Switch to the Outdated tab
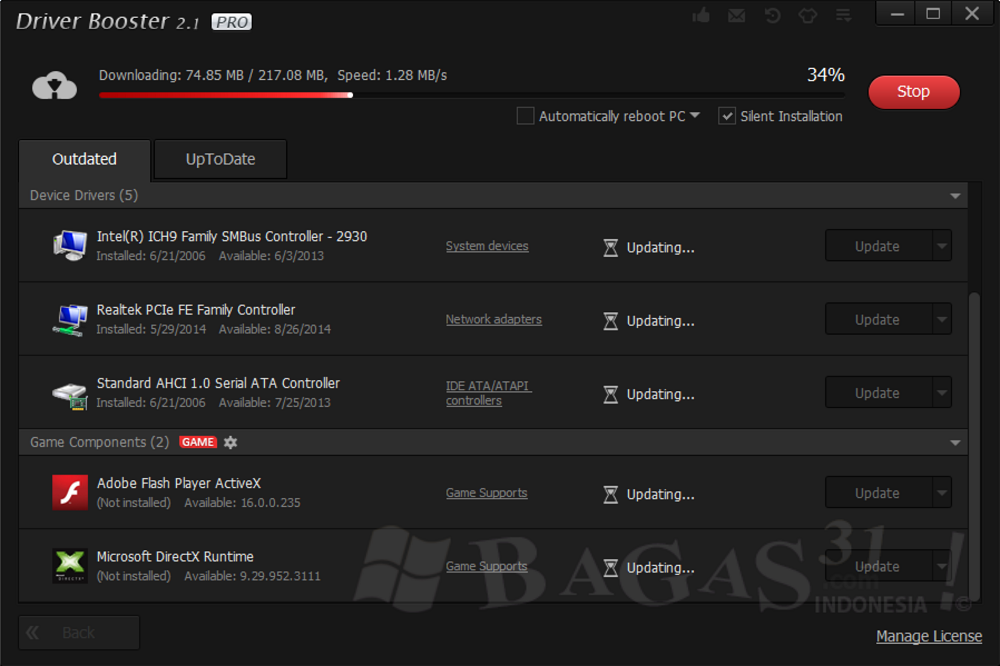 click(x=84, y=159)
